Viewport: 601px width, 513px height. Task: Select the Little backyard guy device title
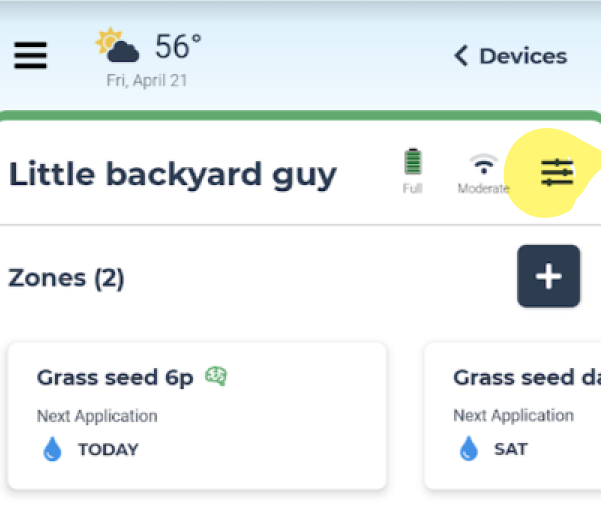(x=172, y=174)
